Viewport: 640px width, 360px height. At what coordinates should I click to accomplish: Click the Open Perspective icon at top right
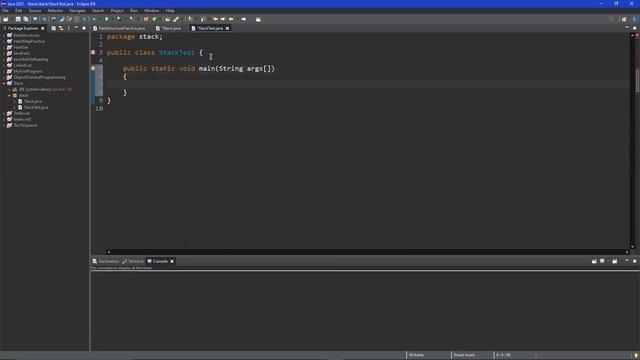(624, 19)
